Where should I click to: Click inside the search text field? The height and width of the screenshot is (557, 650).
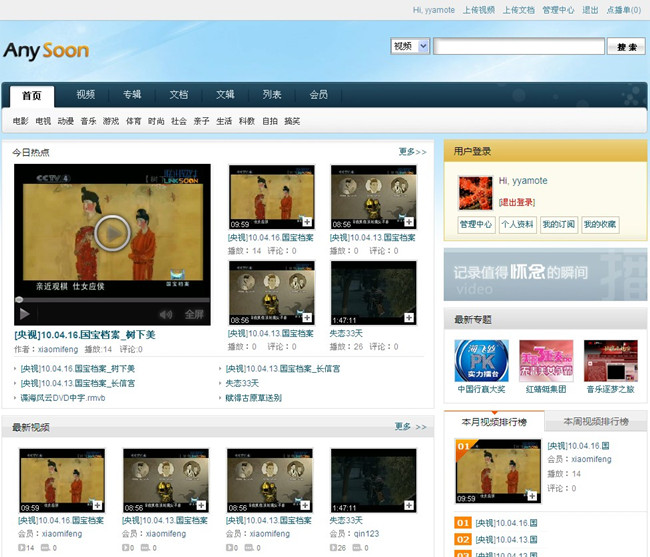(x=518, y=47)
